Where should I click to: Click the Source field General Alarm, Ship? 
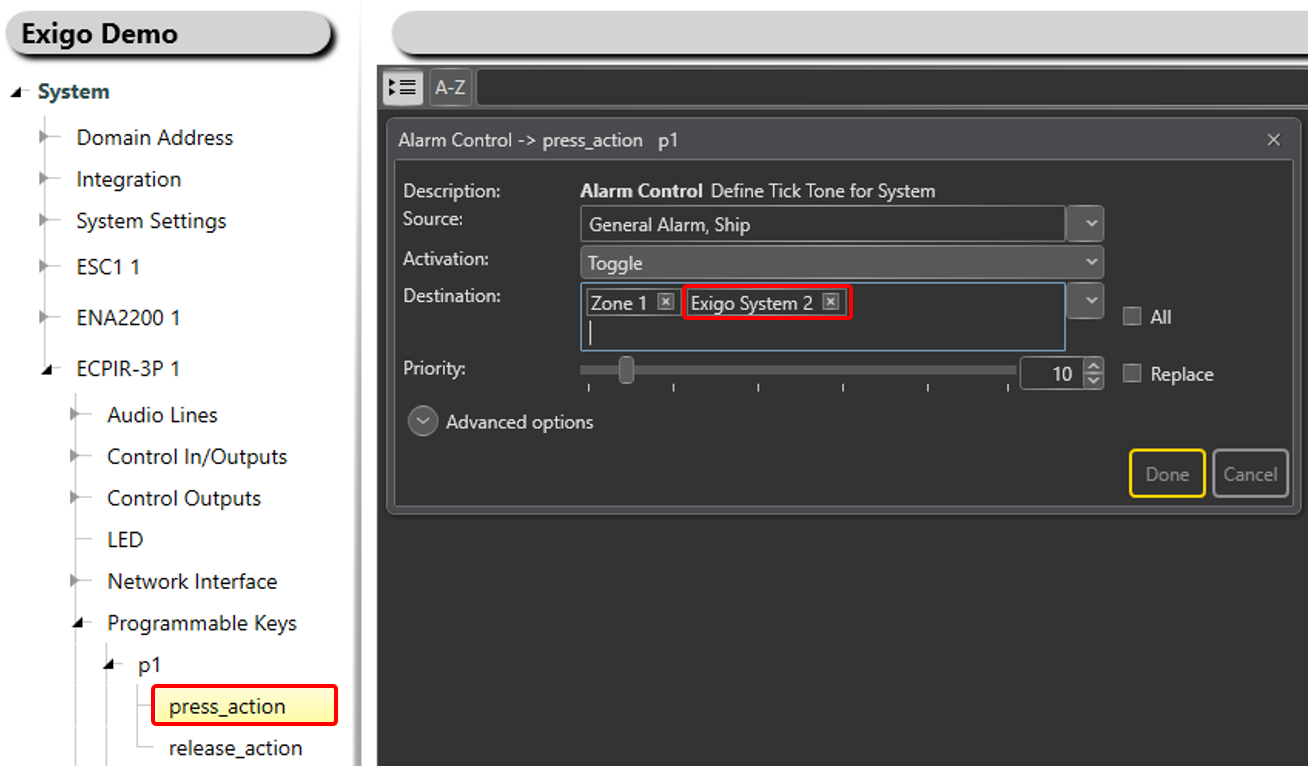(x=823, y=224)
